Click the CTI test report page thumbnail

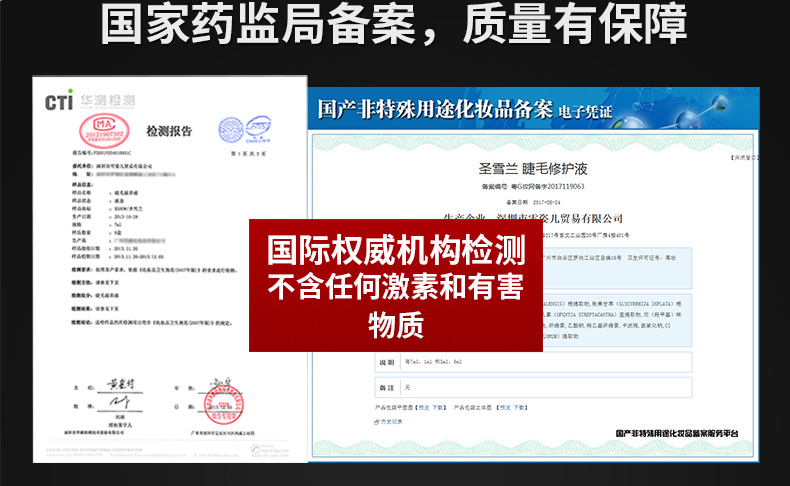pyautogui.click(x=170, y=269)
